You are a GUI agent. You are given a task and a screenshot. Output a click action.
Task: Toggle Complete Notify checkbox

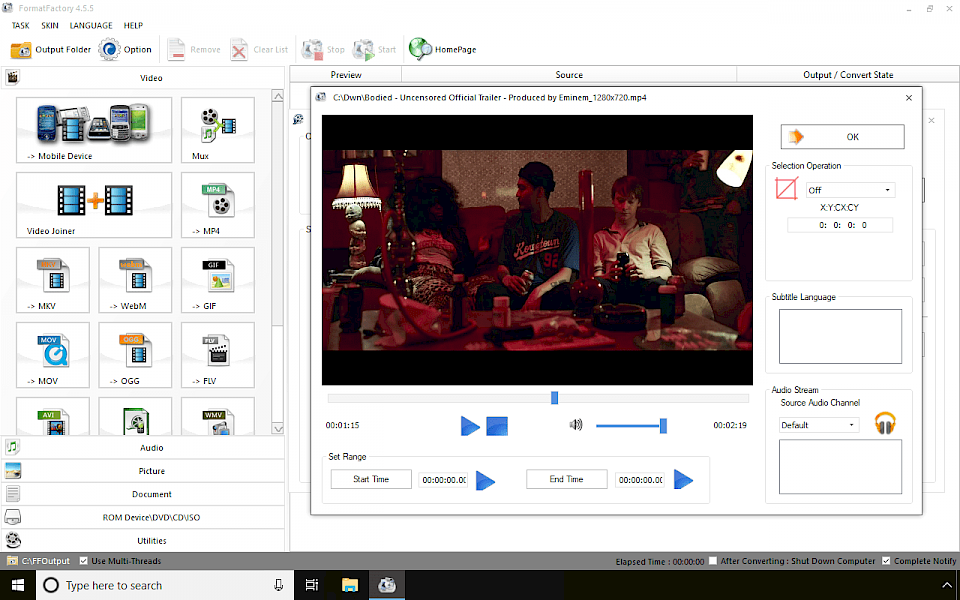(x=886, y=561)
